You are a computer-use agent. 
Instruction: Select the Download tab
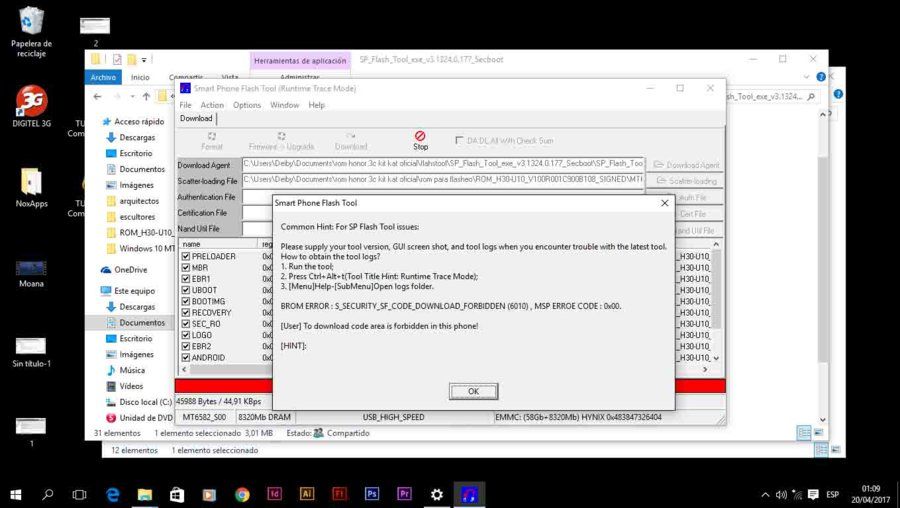(196, 118)
